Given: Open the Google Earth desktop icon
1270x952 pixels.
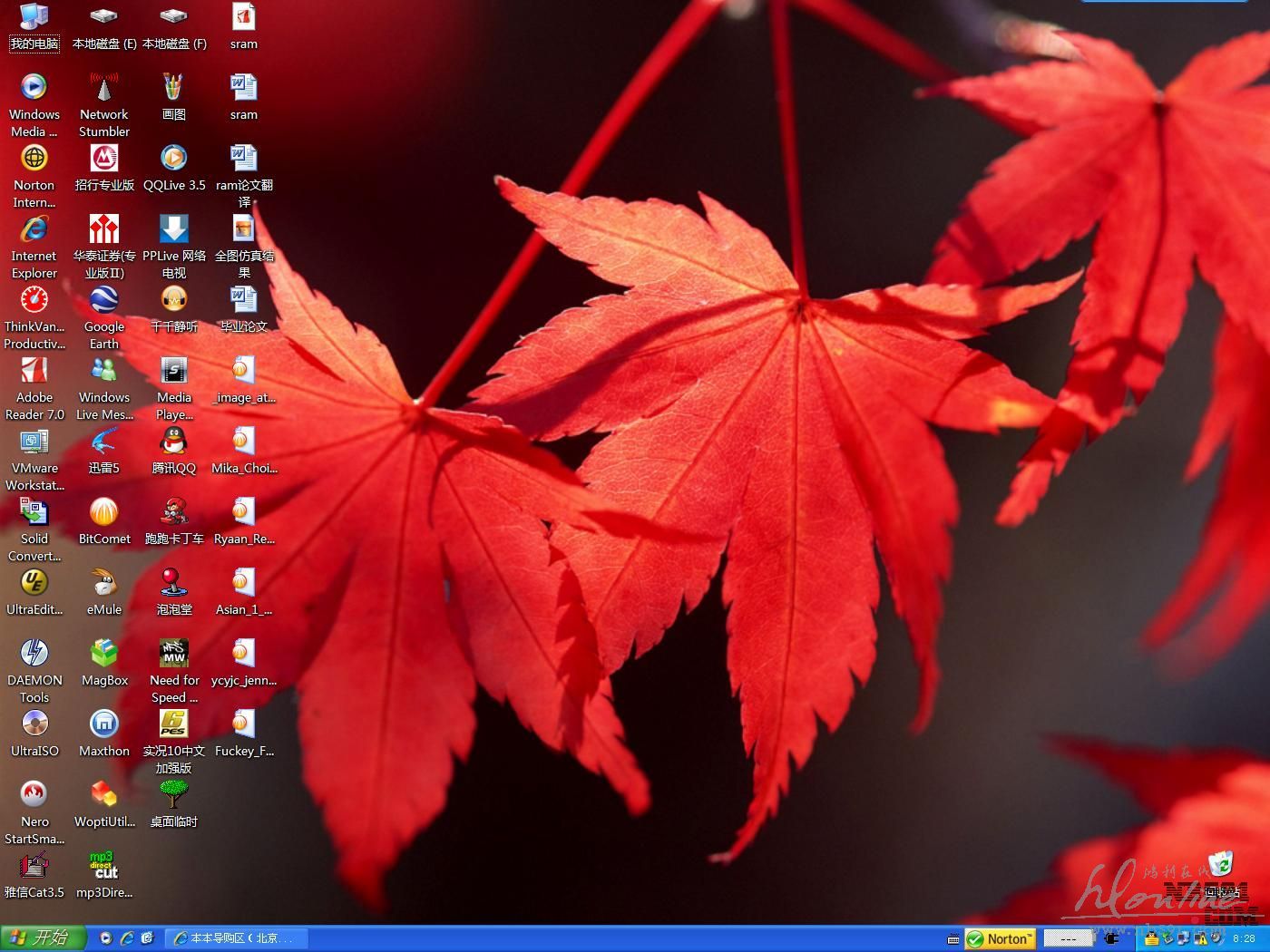Looking at the screenshot, I should [104, 301].
